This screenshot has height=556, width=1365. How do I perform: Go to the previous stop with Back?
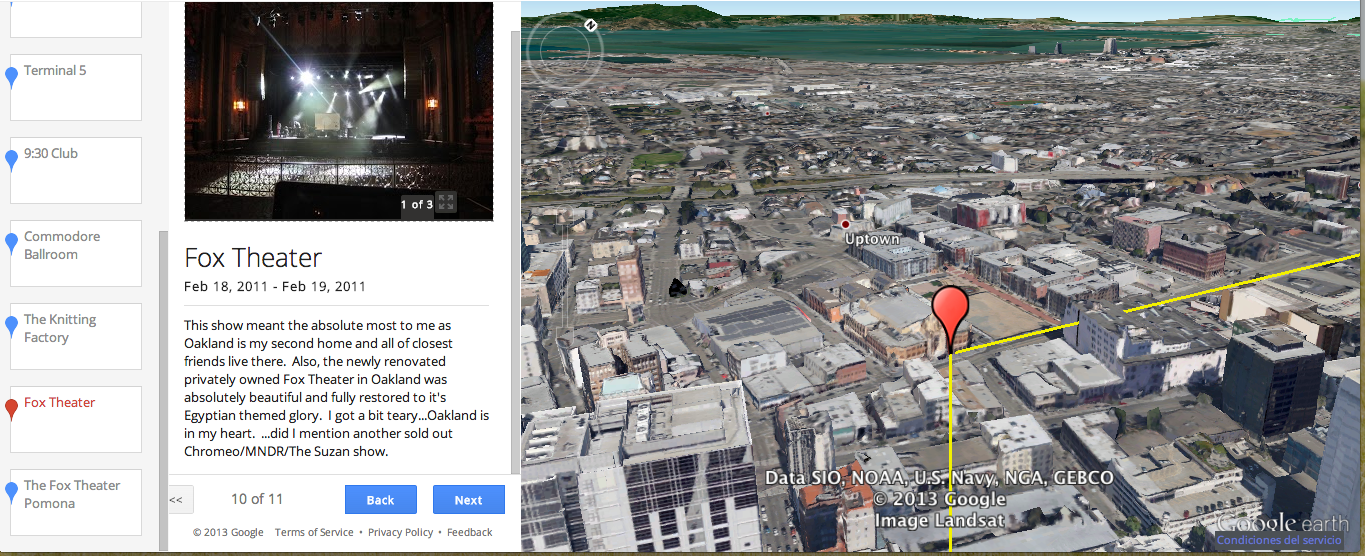380,500
